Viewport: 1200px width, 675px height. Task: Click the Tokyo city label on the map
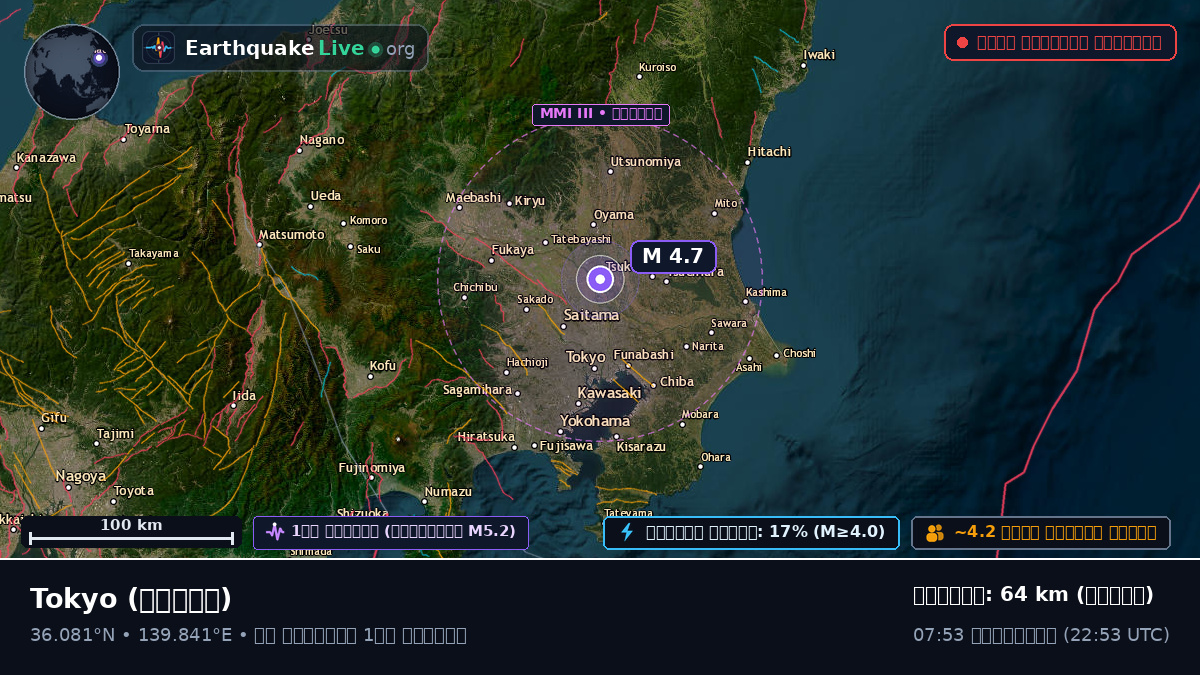[586, 357]
